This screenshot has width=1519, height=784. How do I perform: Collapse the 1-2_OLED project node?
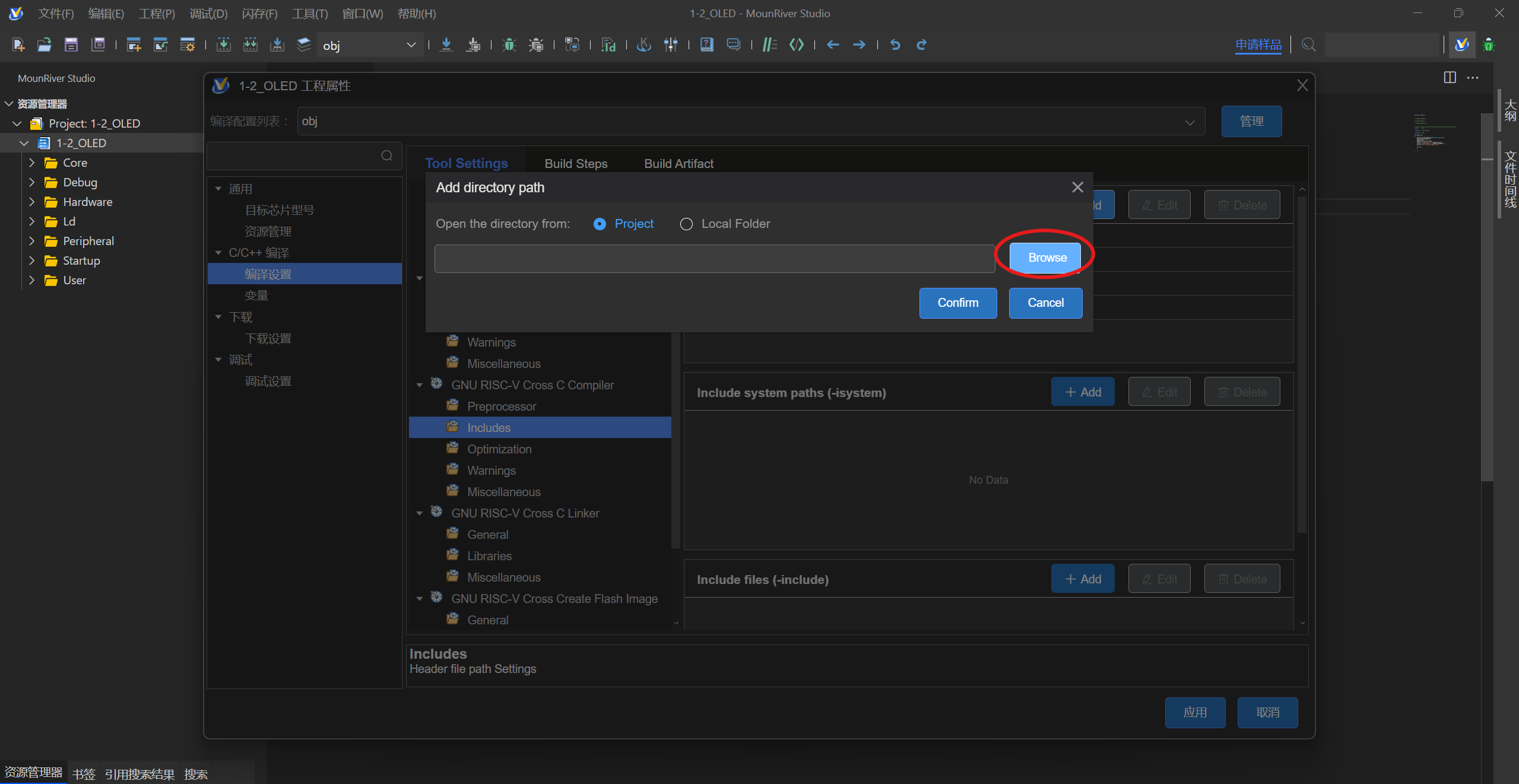(x=24, y=143)
